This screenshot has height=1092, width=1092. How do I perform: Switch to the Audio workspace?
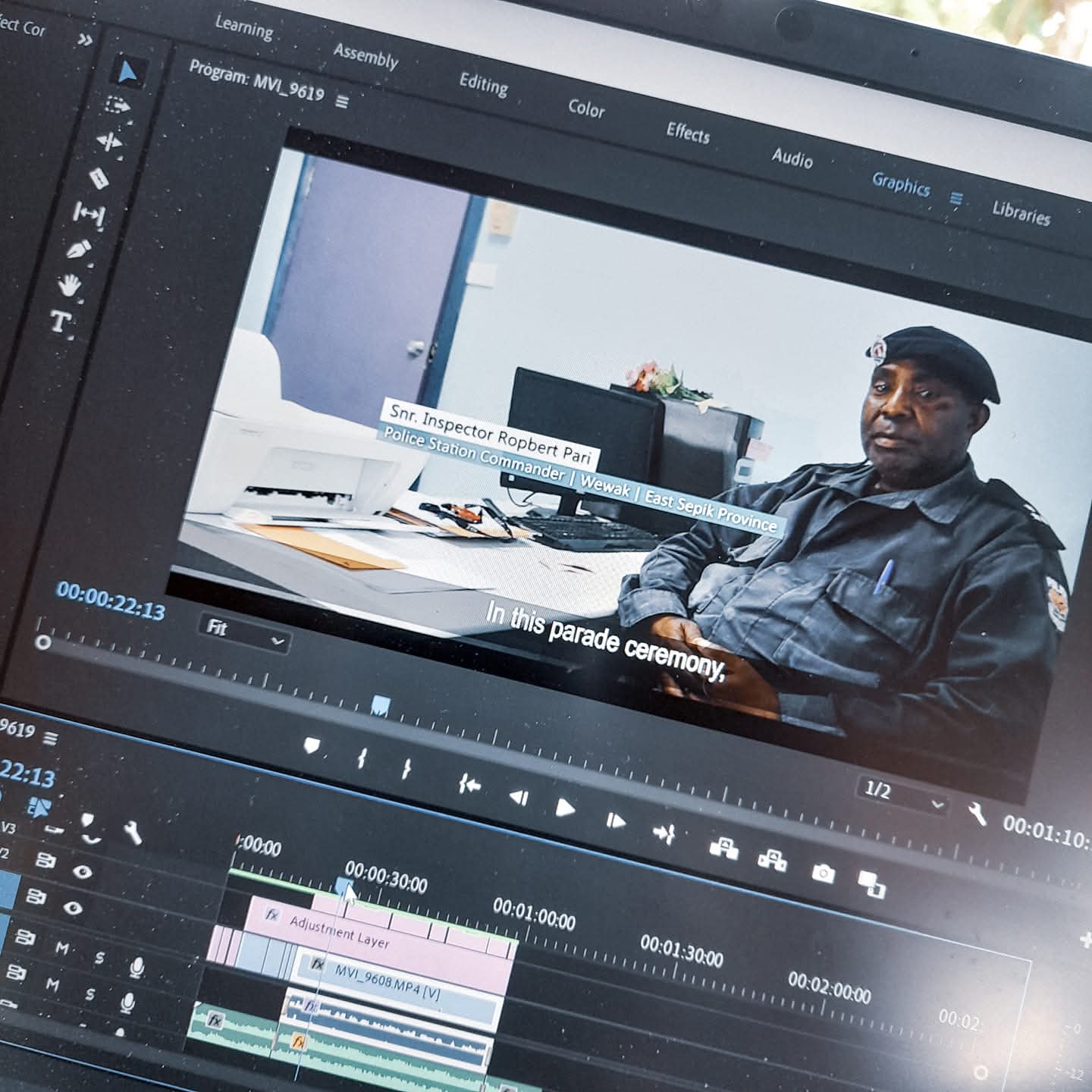coord(792,158)
